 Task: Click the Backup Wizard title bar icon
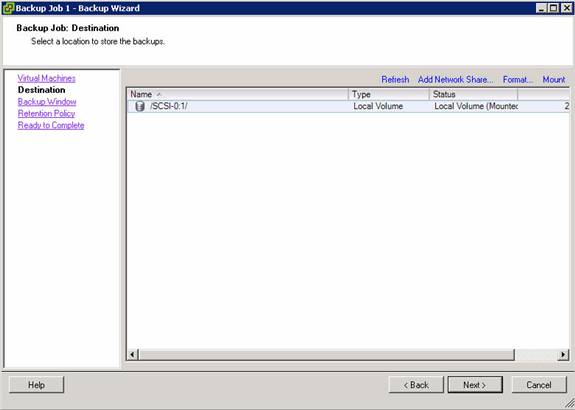point(8,8)
